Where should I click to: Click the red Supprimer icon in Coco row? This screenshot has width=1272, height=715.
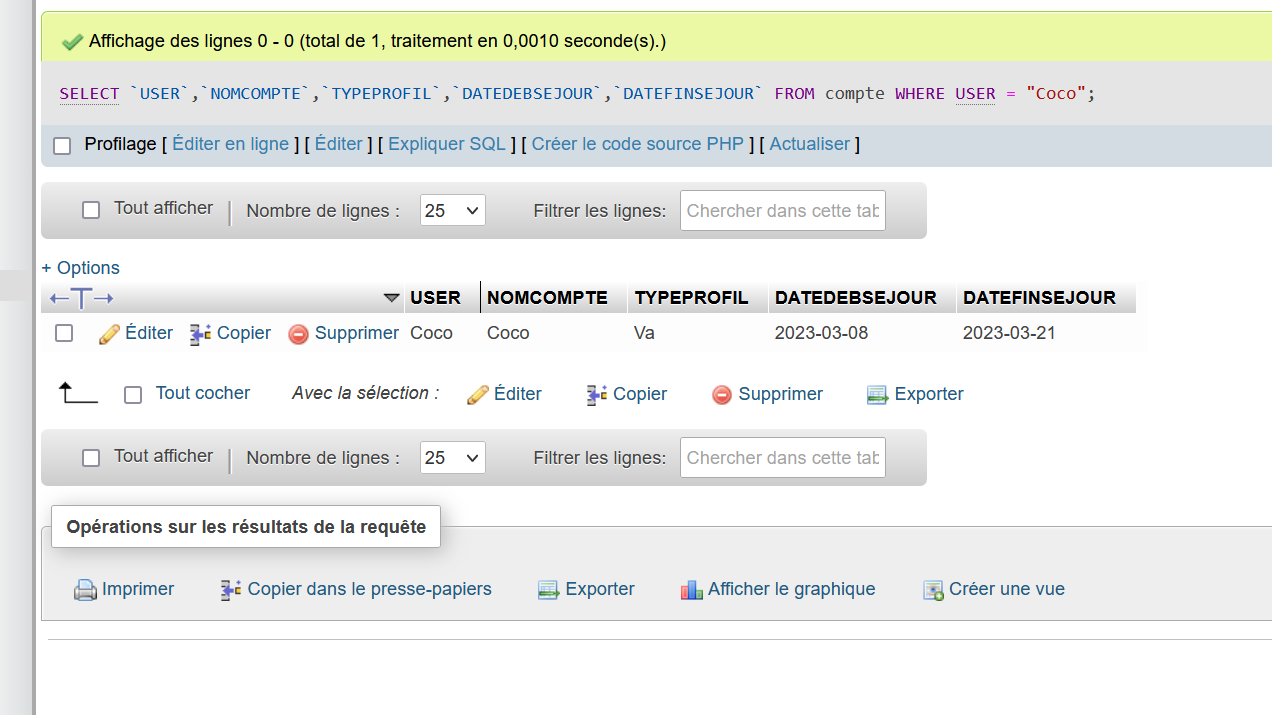pyautogui.click(x=298, y=334)
